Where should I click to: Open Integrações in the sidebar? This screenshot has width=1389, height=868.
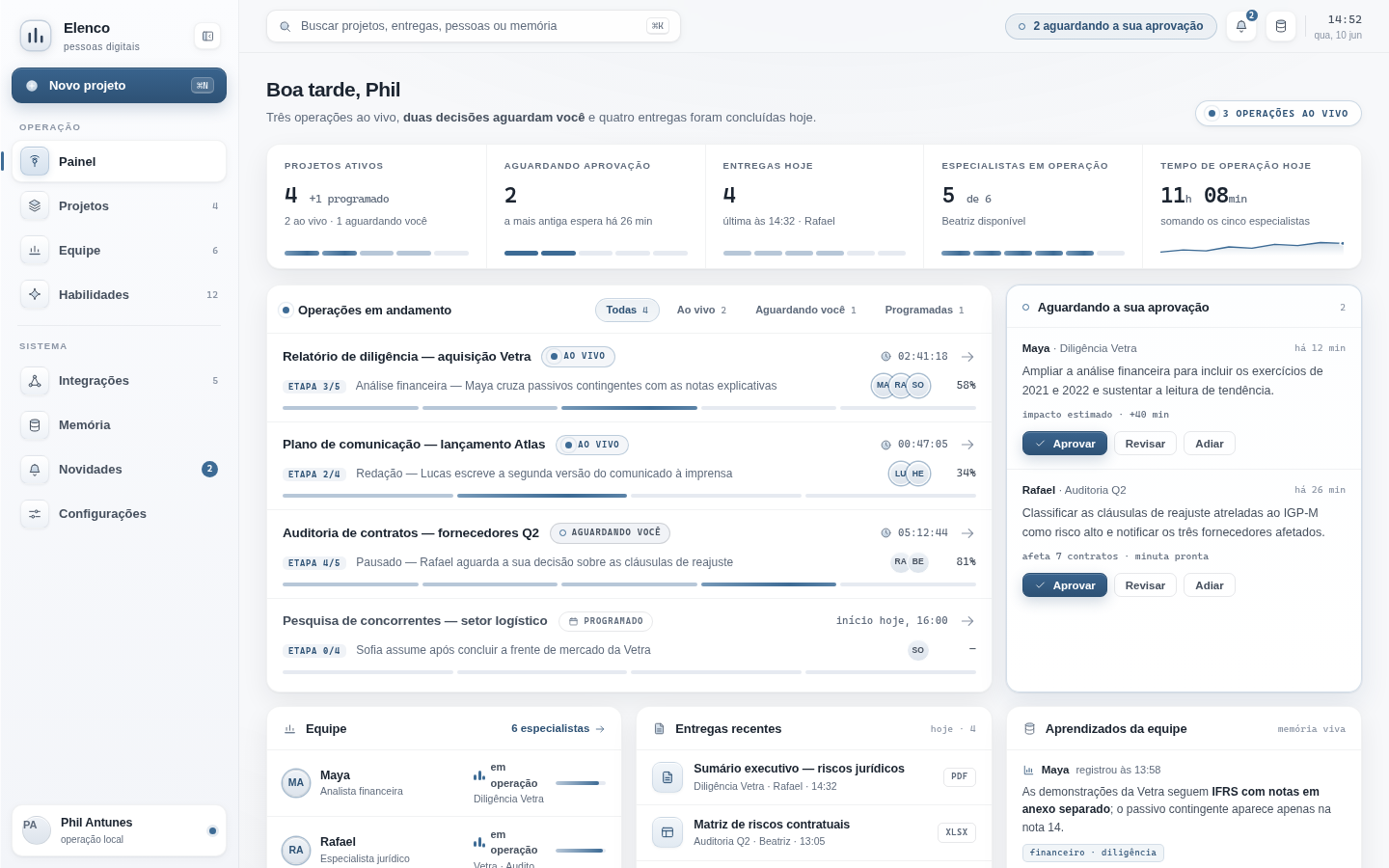[119, 380]
